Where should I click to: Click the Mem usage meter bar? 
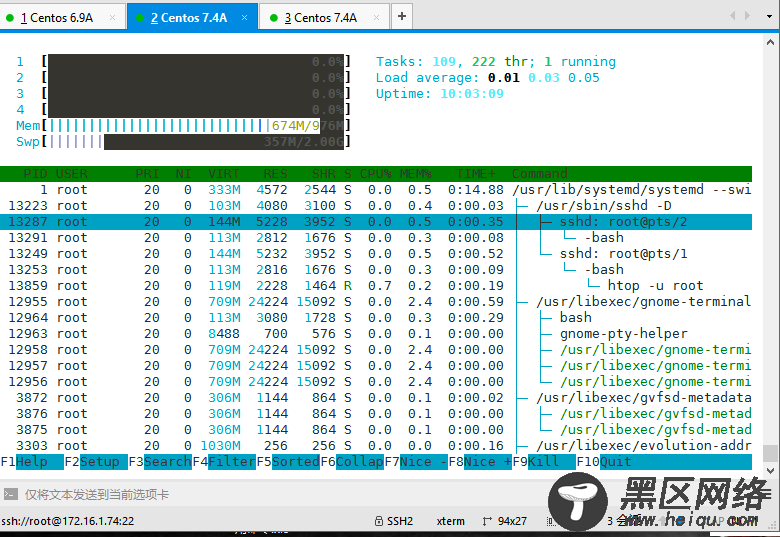[x=196, y=126]
